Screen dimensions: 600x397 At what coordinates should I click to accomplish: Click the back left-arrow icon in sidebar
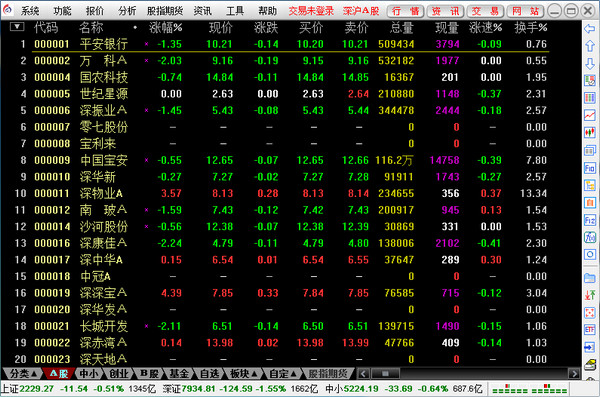coord(590,28)
